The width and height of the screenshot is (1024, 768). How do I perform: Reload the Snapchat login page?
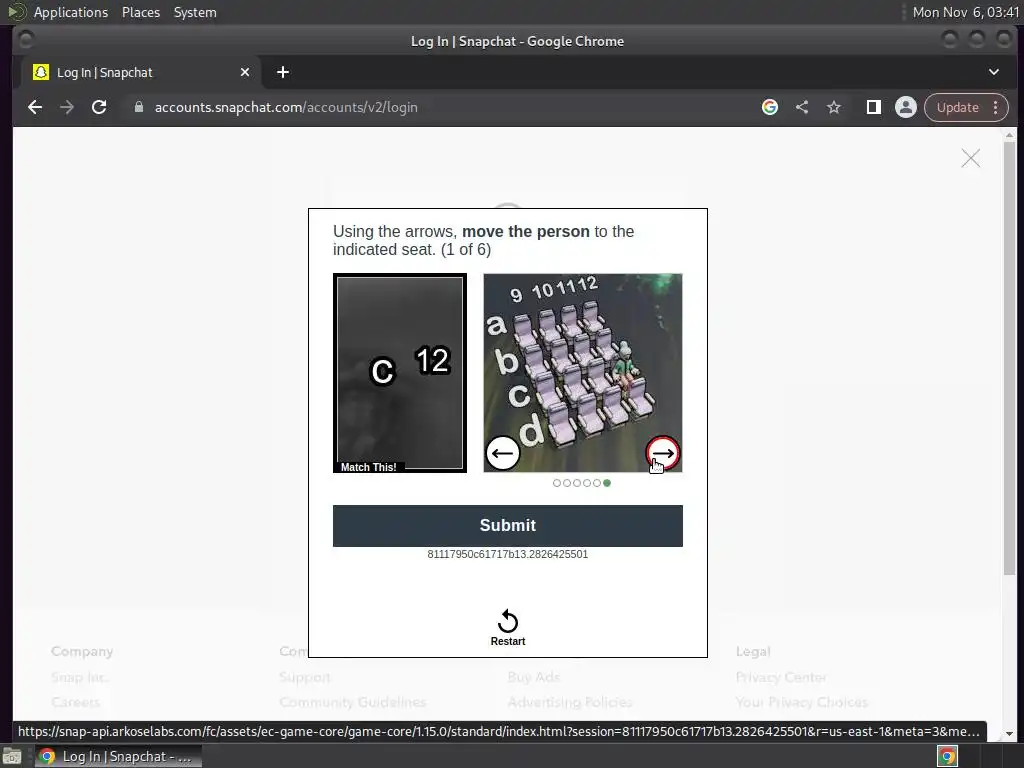[99, 107]
